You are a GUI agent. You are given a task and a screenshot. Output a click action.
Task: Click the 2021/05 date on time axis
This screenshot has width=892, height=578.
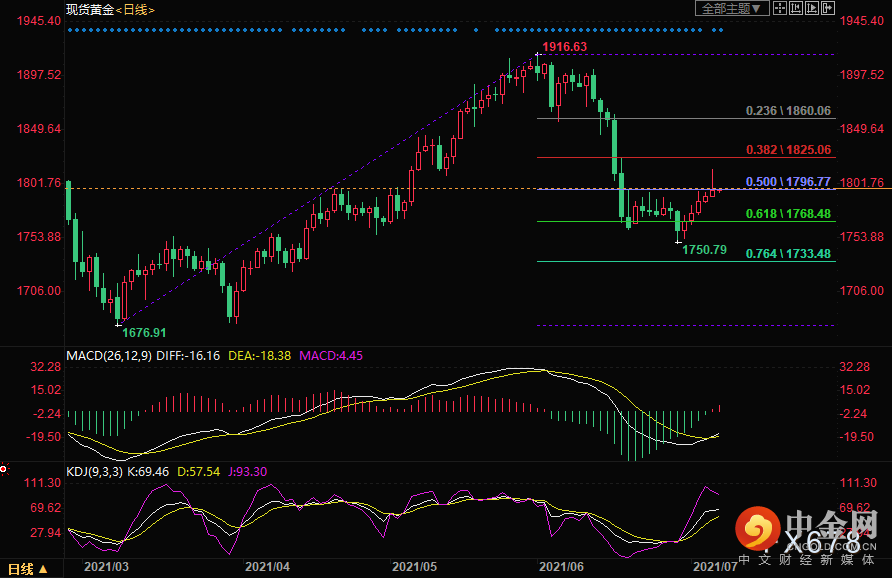pos(415,567)
